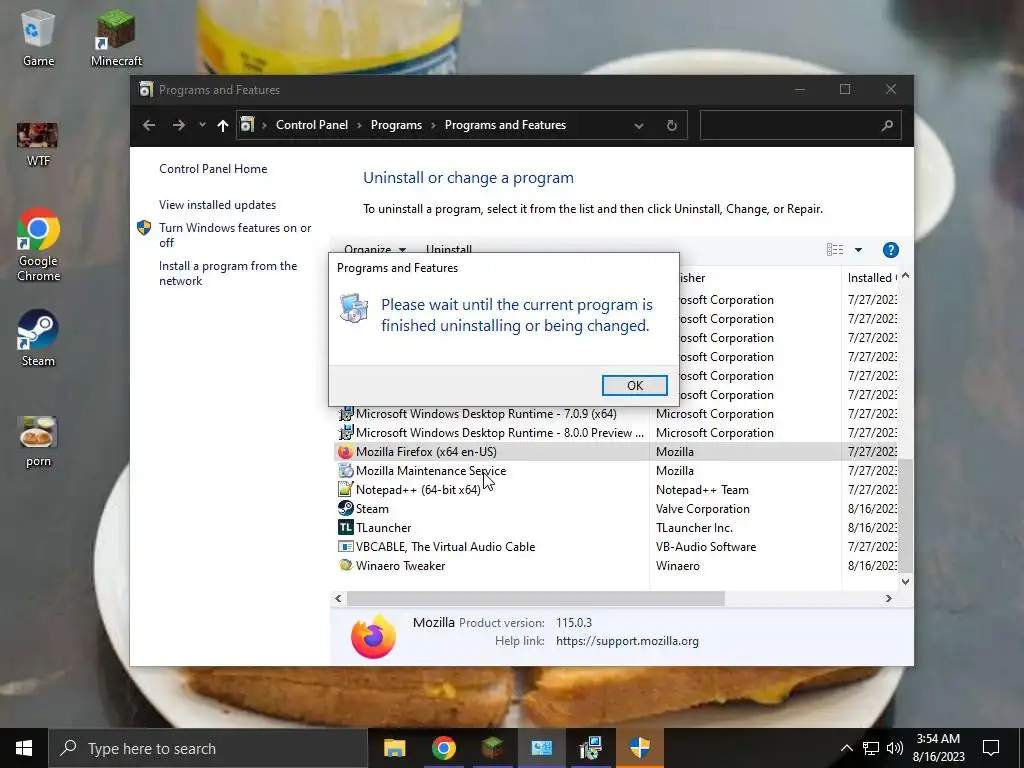The width and height of the screenshot is (1024, 768).
Task: Click the Control Panel breadcrumb
Action: (312, 125)
